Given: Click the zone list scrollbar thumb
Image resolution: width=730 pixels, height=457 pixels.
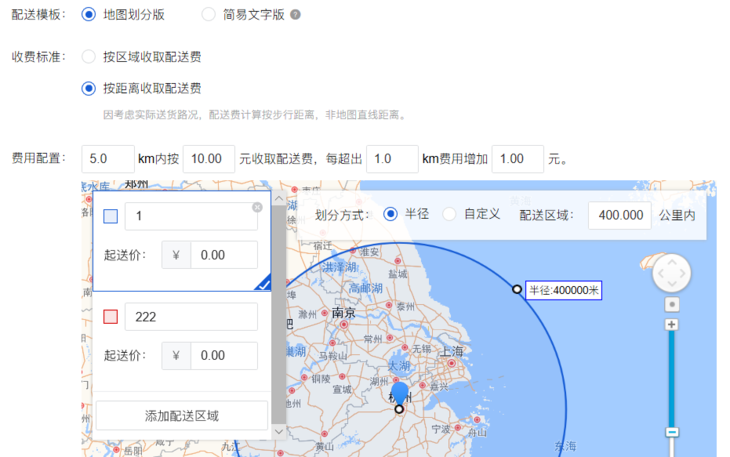Looking at the screenshot, I should [278, 315].
